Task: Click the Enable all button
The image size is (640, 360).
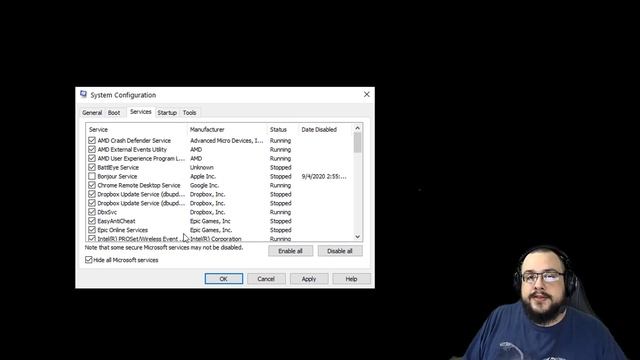Action: click(x=291, y=251)
